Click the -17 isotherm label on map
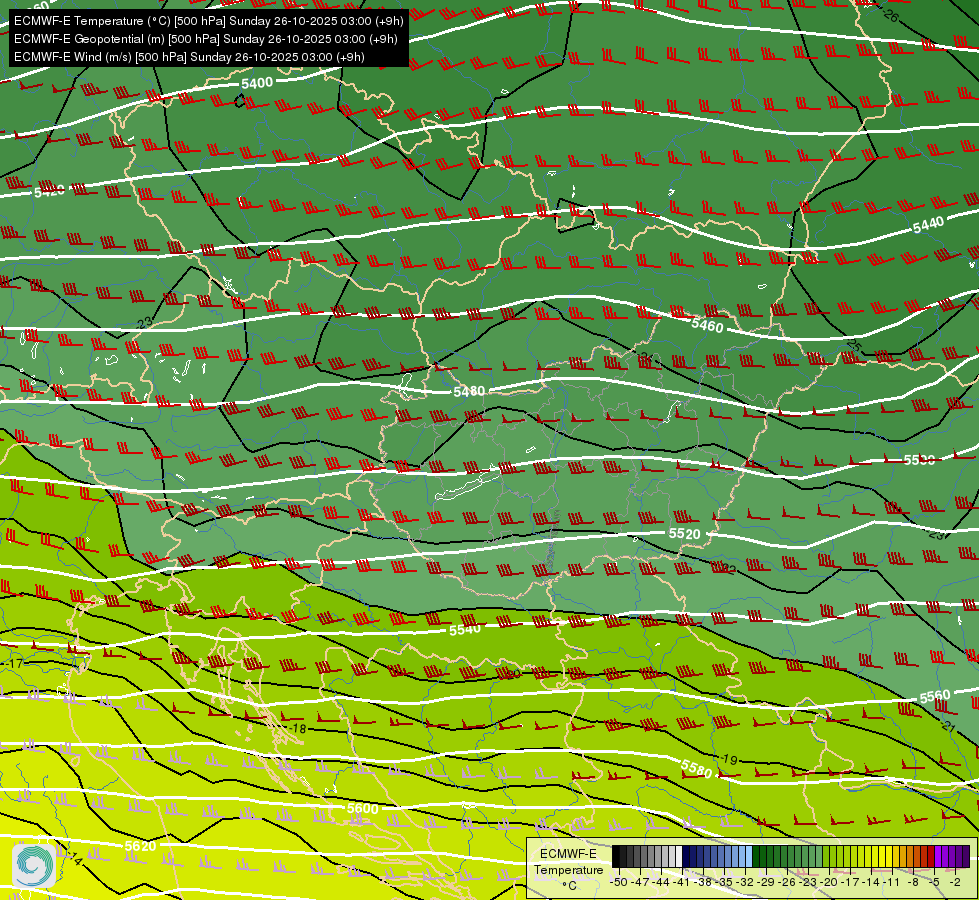The height and width of the screenshot is (900, 979). pos(16,663)
